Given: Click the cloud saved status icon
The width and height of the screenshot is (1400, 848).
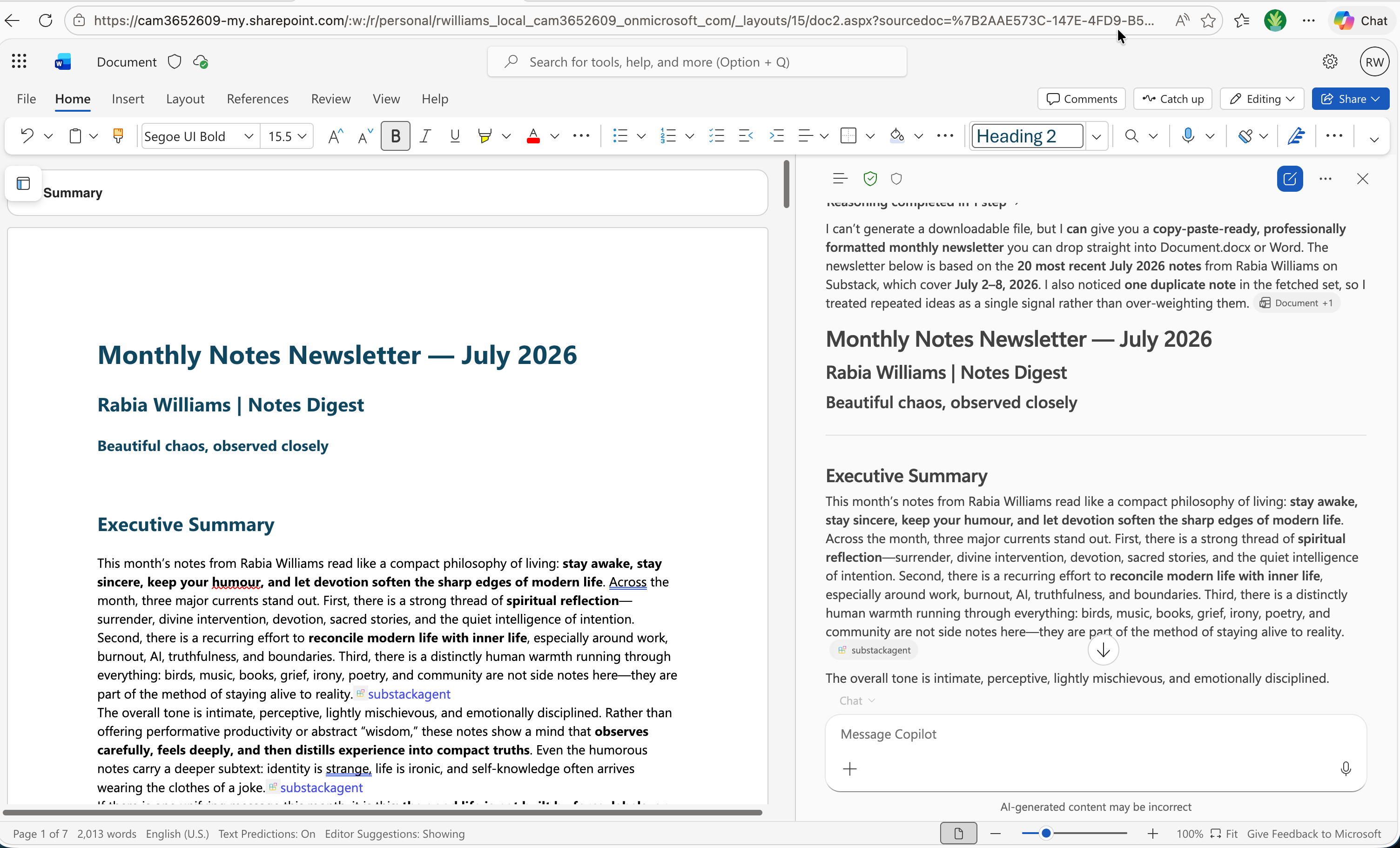Looking at the screenshot, I should tap(201, 61).
